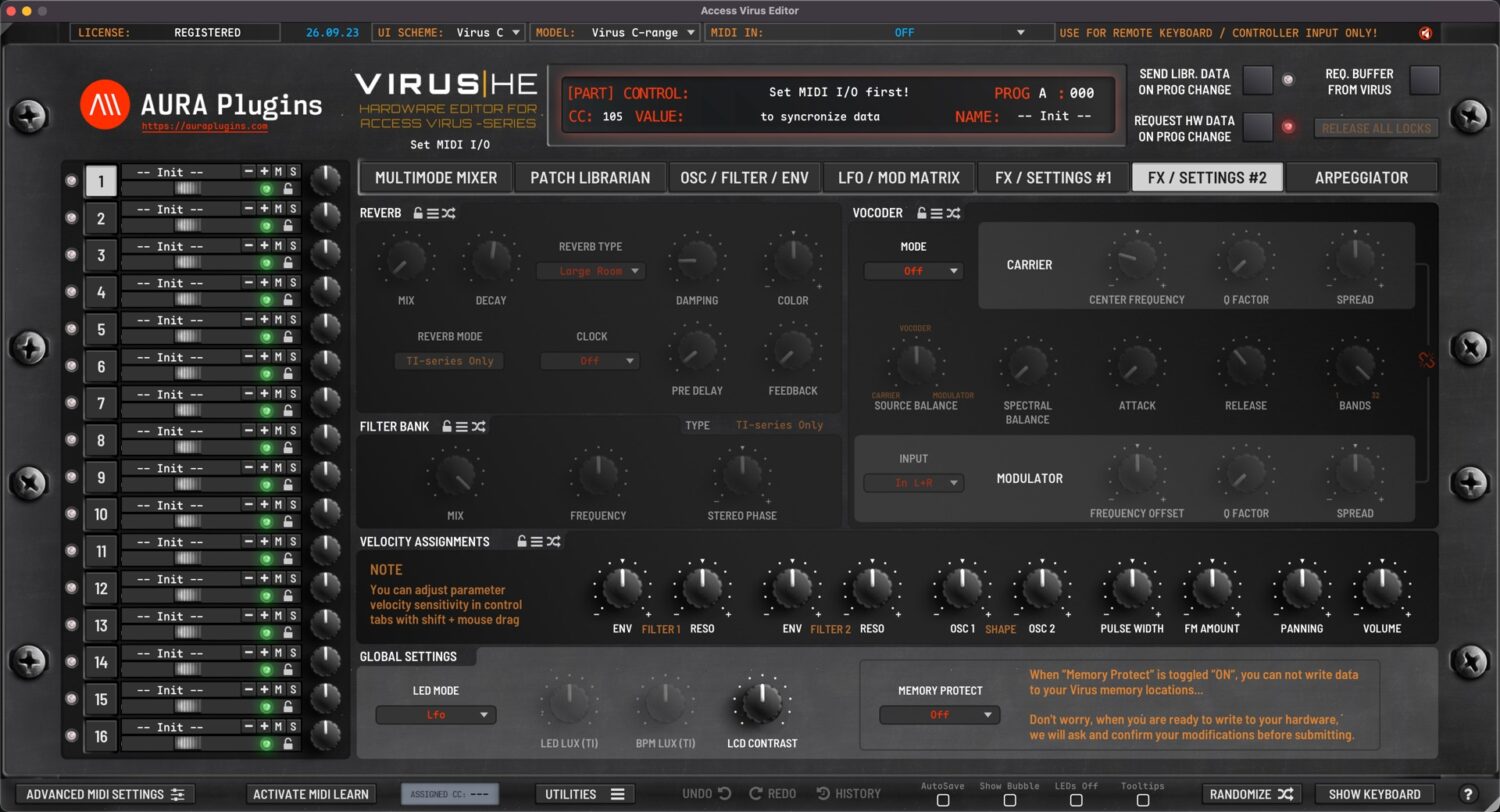
Task: Open the LFO / Mod Matrix tab
Action: (x=898, y=178)
